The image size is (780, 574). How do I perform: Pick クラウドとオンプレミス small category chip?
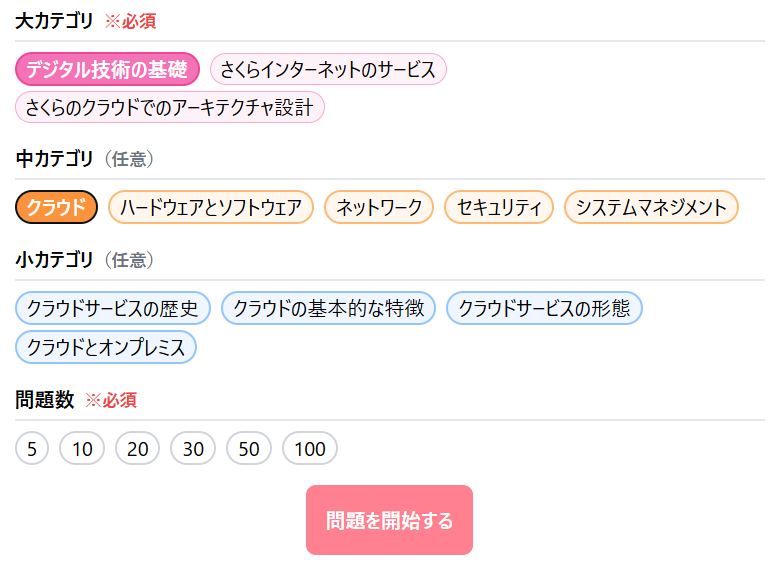point(106,347)
